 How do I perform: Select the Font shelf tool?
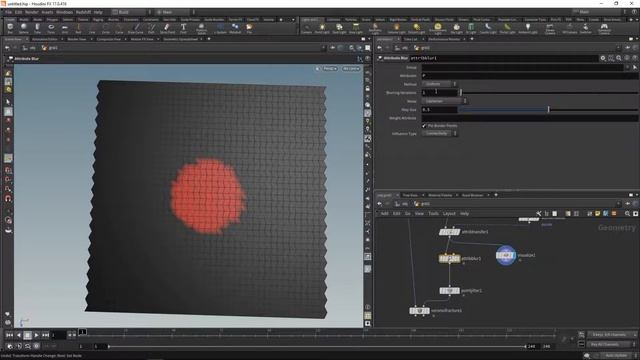pyautogui.click(x=183, y=29)
